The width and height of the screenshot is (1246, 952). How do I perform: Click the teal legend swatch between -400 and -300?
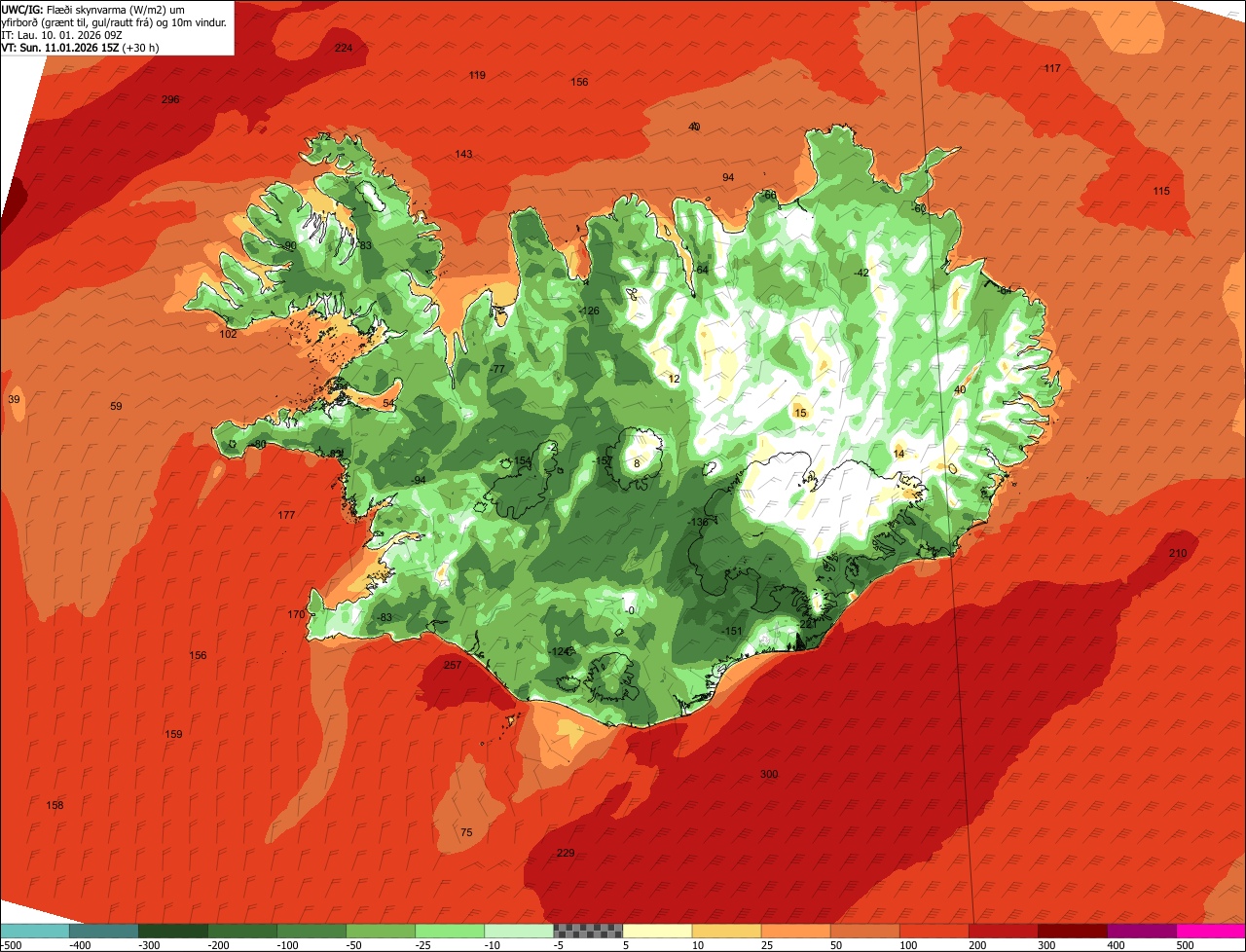[x=104, y=931]
